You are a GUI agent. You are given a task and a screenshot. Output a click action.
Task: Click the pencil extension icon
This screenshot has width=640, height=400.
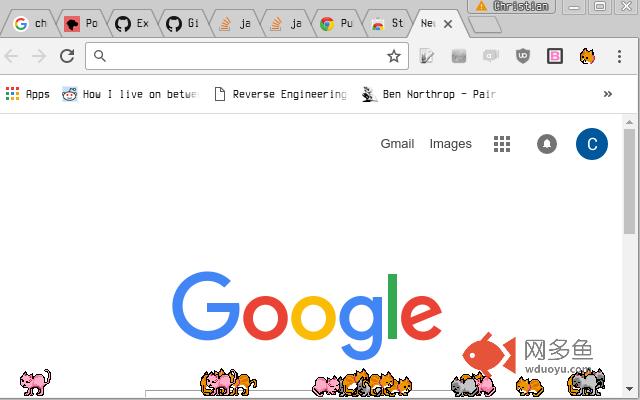[x=427, y=56]
